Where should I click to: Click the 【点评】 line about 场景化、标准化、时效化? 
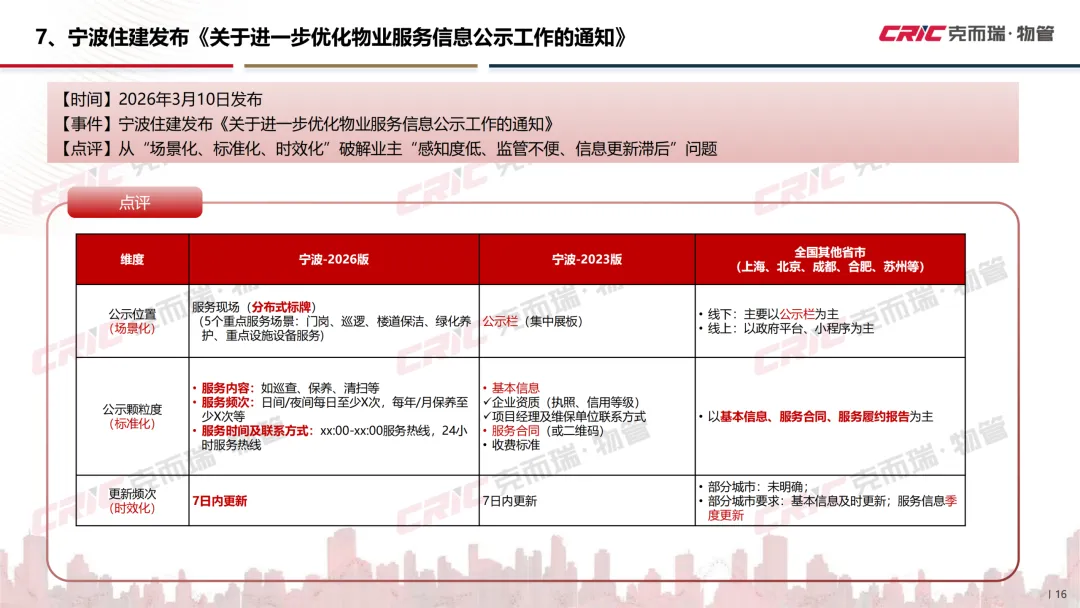(388, 149)
